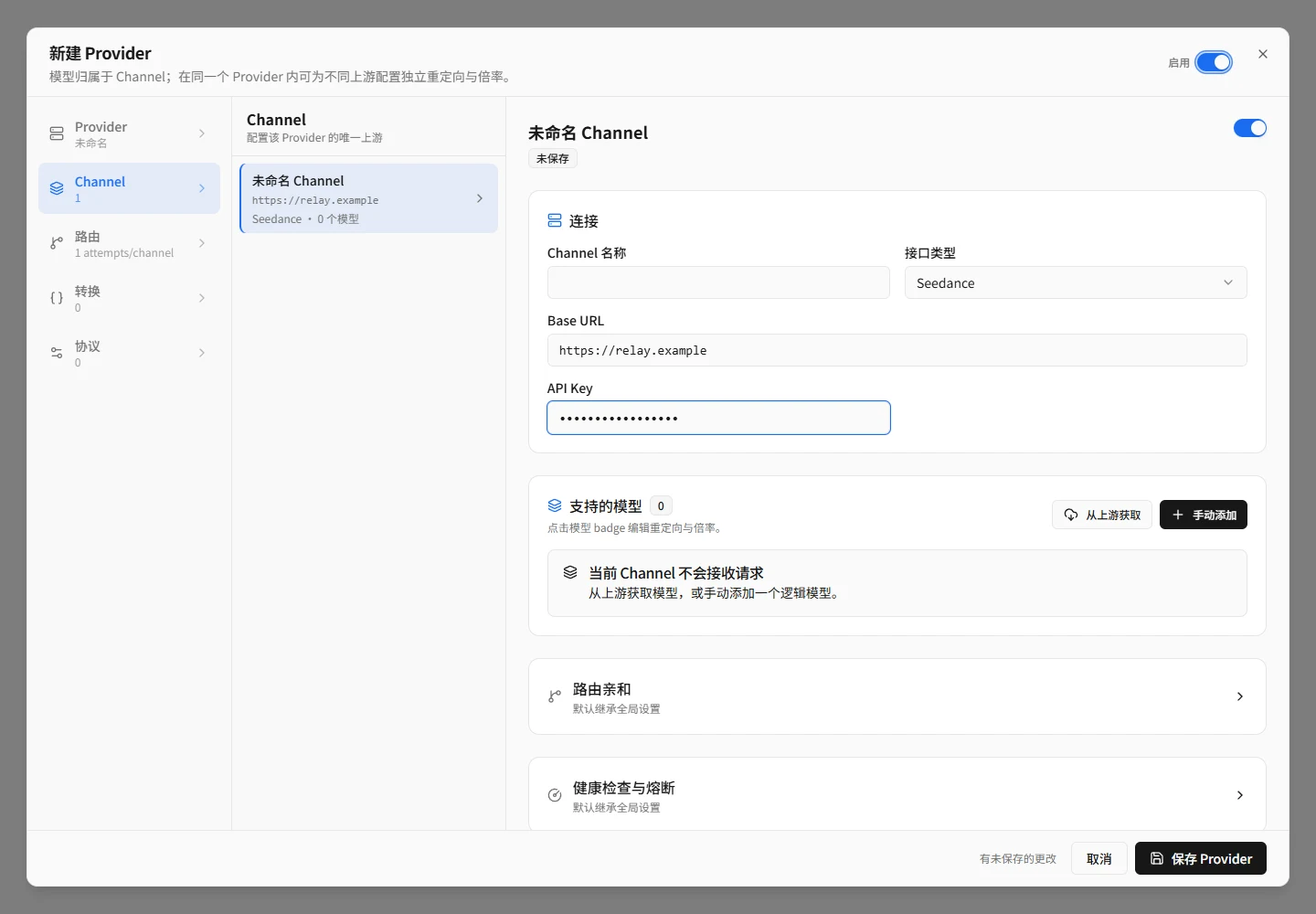This screenshot has width=1316, height=914.
Task: Click the 当前 Channel 不会接收请求 notice
Action: pos(897,583)
